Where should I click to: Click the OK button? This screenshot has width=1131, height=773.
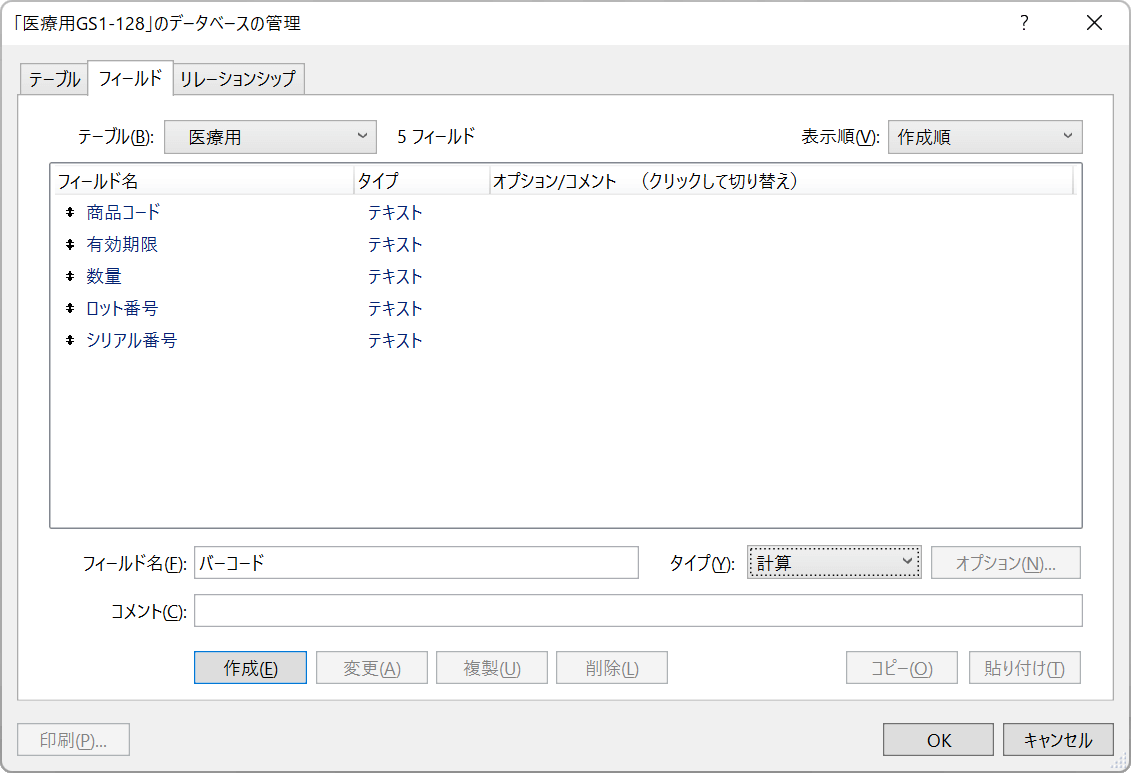[x=937, y=740]
